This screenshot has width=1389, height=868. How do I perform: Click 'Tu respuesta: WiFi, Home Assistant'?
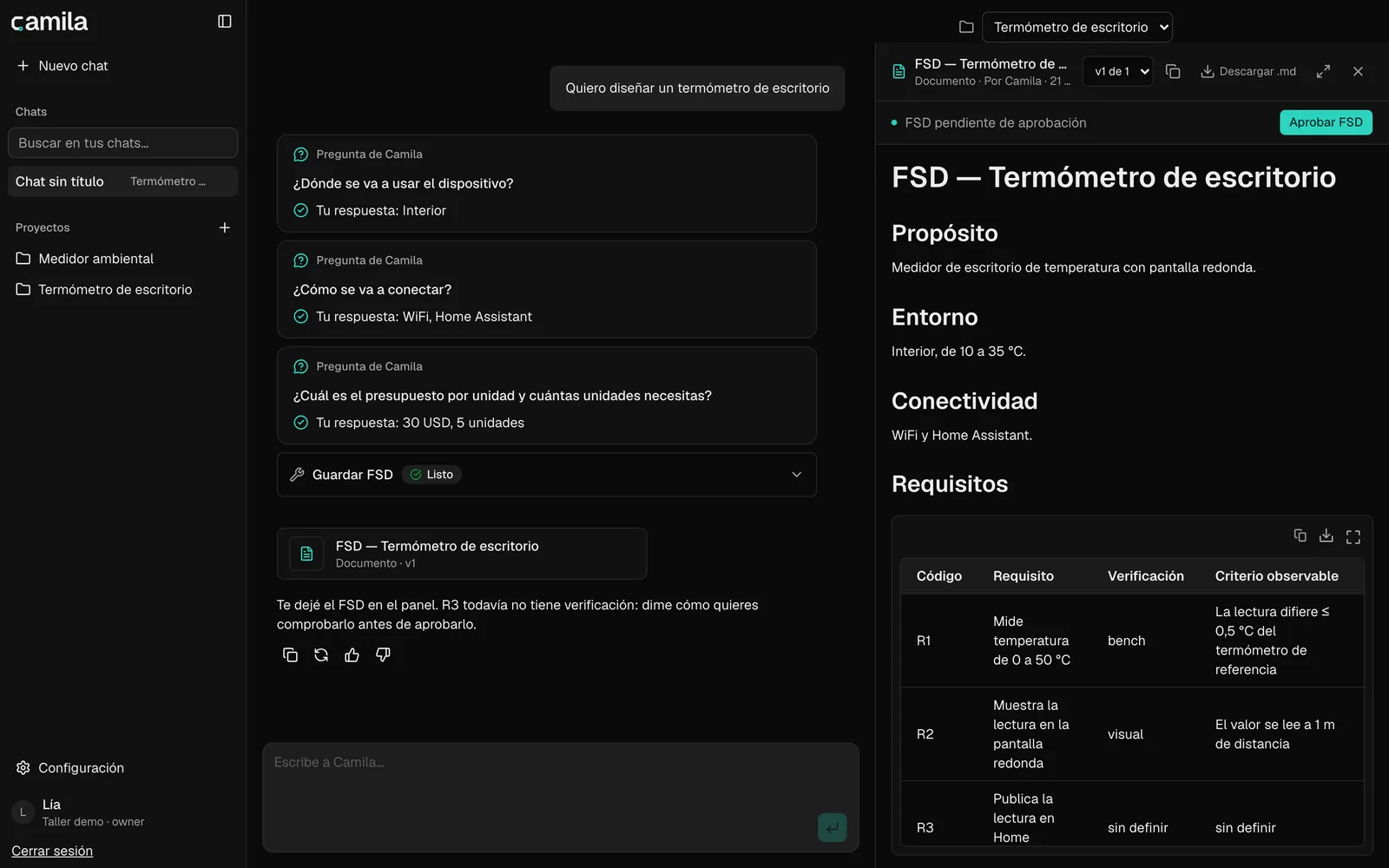[x=424, y=317]
